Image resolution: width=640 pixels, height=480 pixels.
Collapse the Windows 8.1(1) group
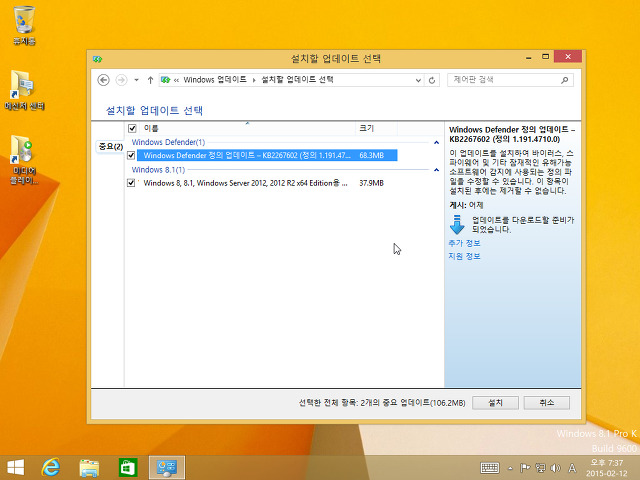pyautogui.click(x=436, y=170)
